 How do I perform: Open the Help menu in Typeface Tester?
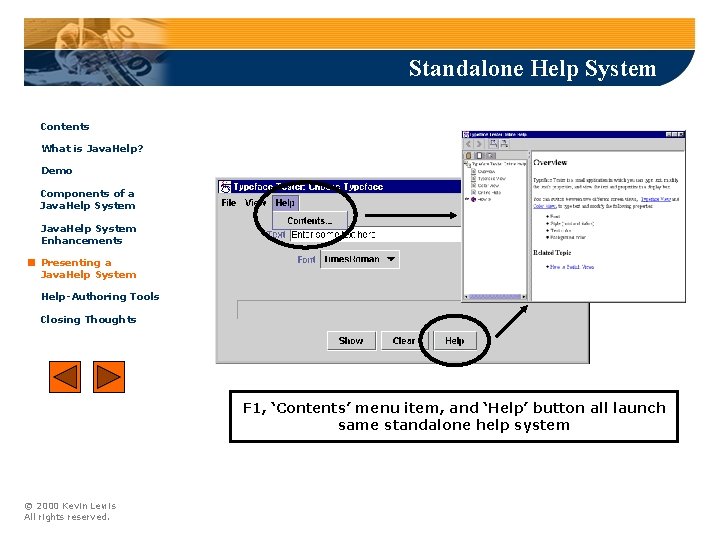click(285, 202)
